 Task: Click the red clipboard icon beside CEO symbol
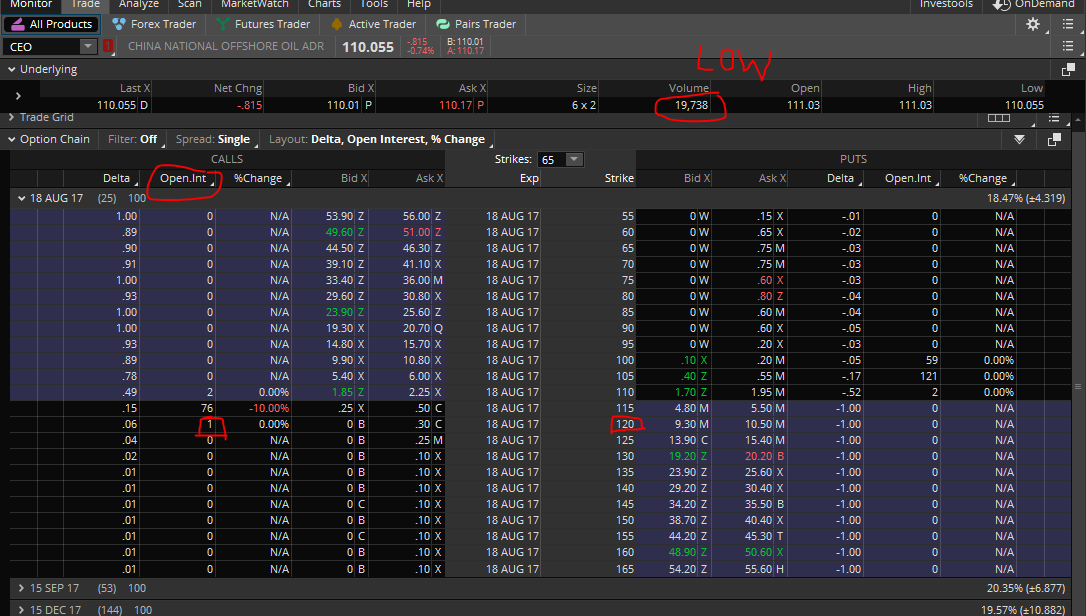click(x=109, y=46)
